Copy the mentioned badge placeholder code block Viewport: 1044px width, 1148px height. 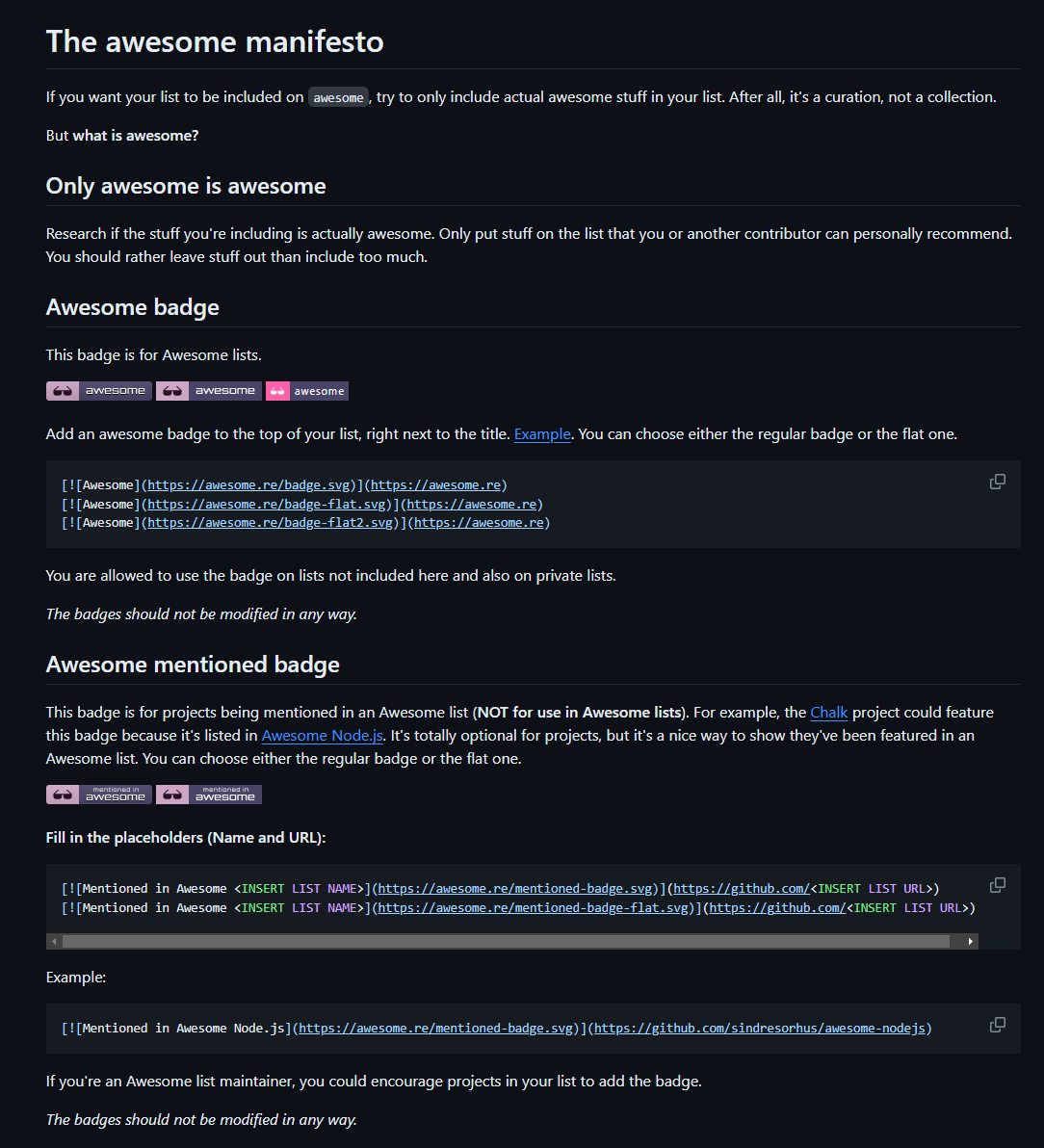[997, 885]
